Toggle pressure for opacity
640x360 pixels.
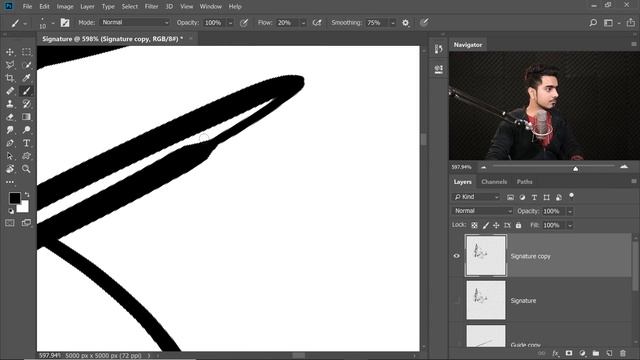(x=244, y=23)
